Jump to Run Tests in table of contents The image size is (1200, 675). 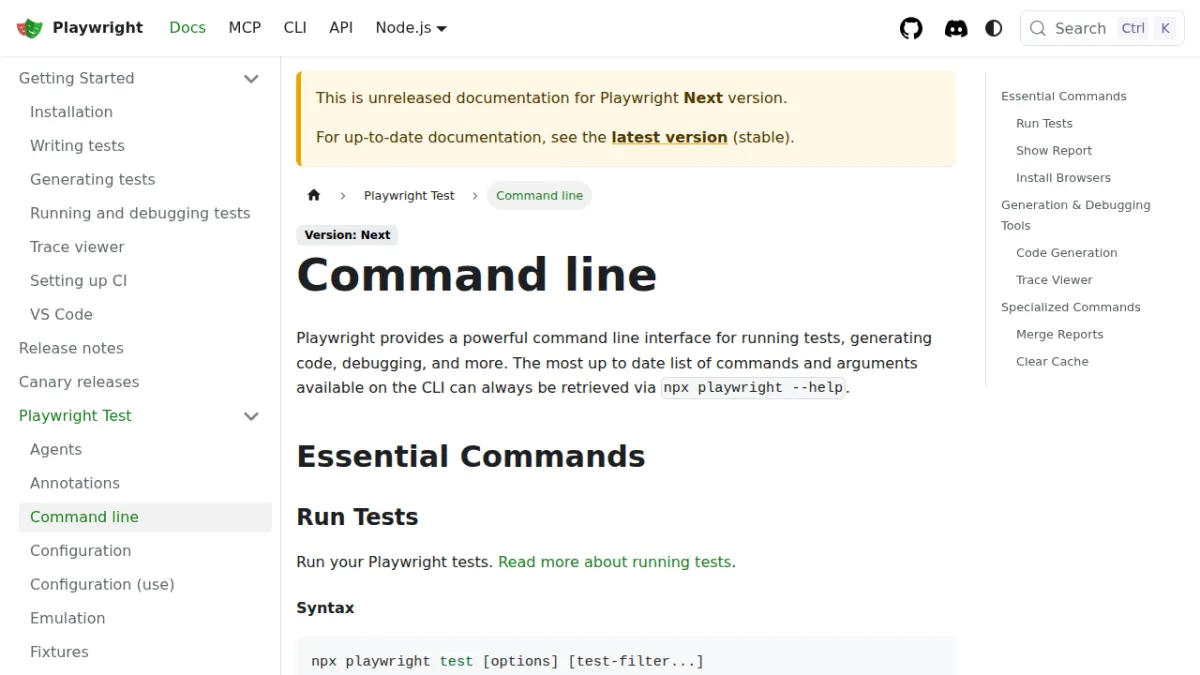point(1044,123)
